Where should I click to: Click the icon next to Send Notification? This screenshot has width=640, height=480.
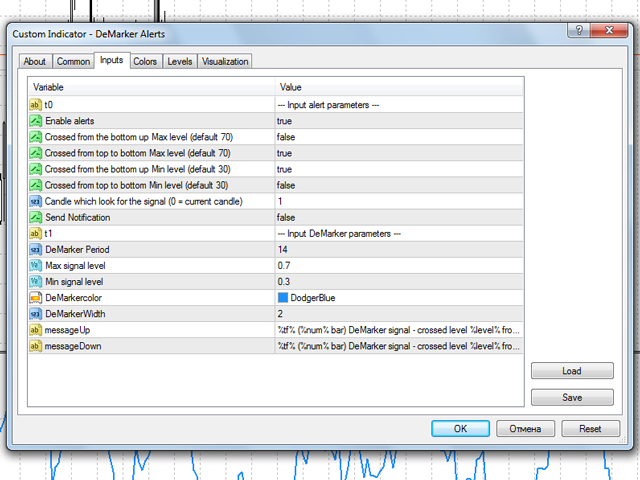tap(36, 217)
